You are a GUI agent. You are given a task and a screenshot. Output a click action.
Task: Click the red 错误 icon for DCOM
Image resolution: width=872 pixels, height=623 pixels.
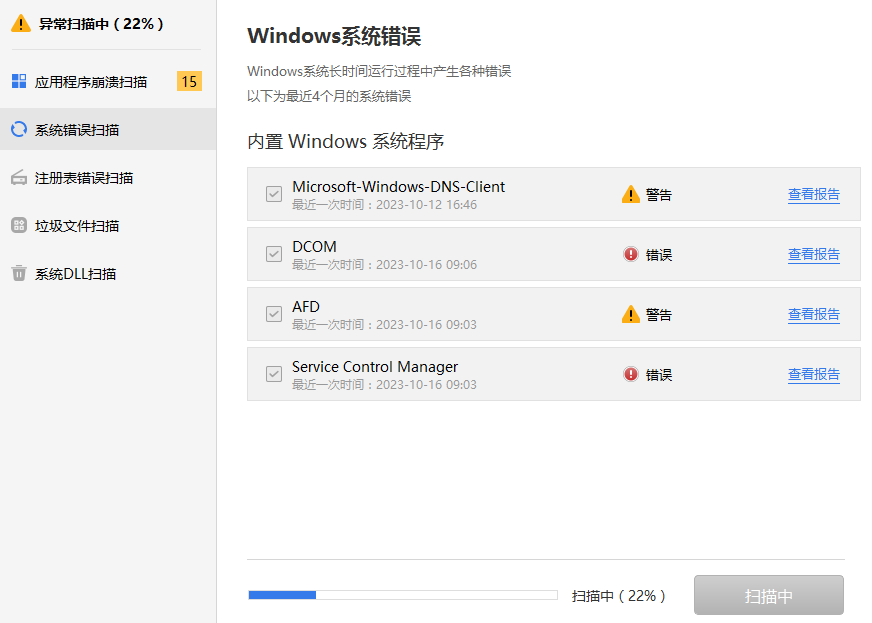tap(631, 254)
